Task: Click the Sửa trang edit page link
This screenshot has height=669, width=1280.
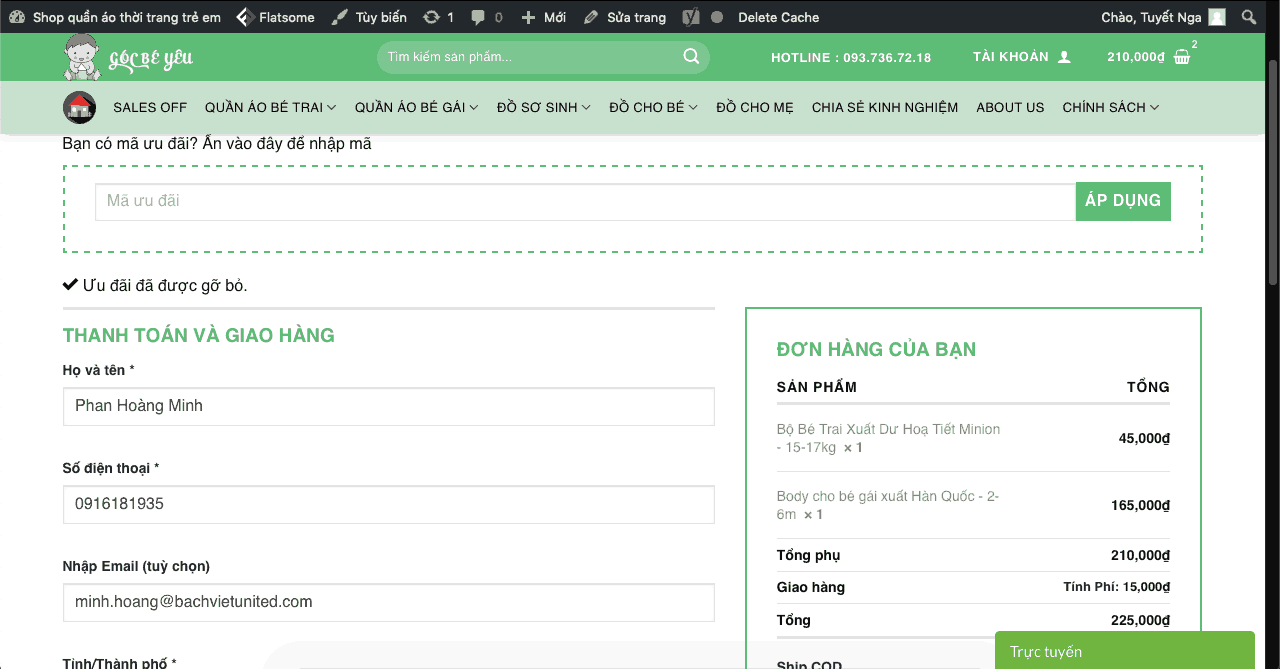Action: (x=625, y=17)
